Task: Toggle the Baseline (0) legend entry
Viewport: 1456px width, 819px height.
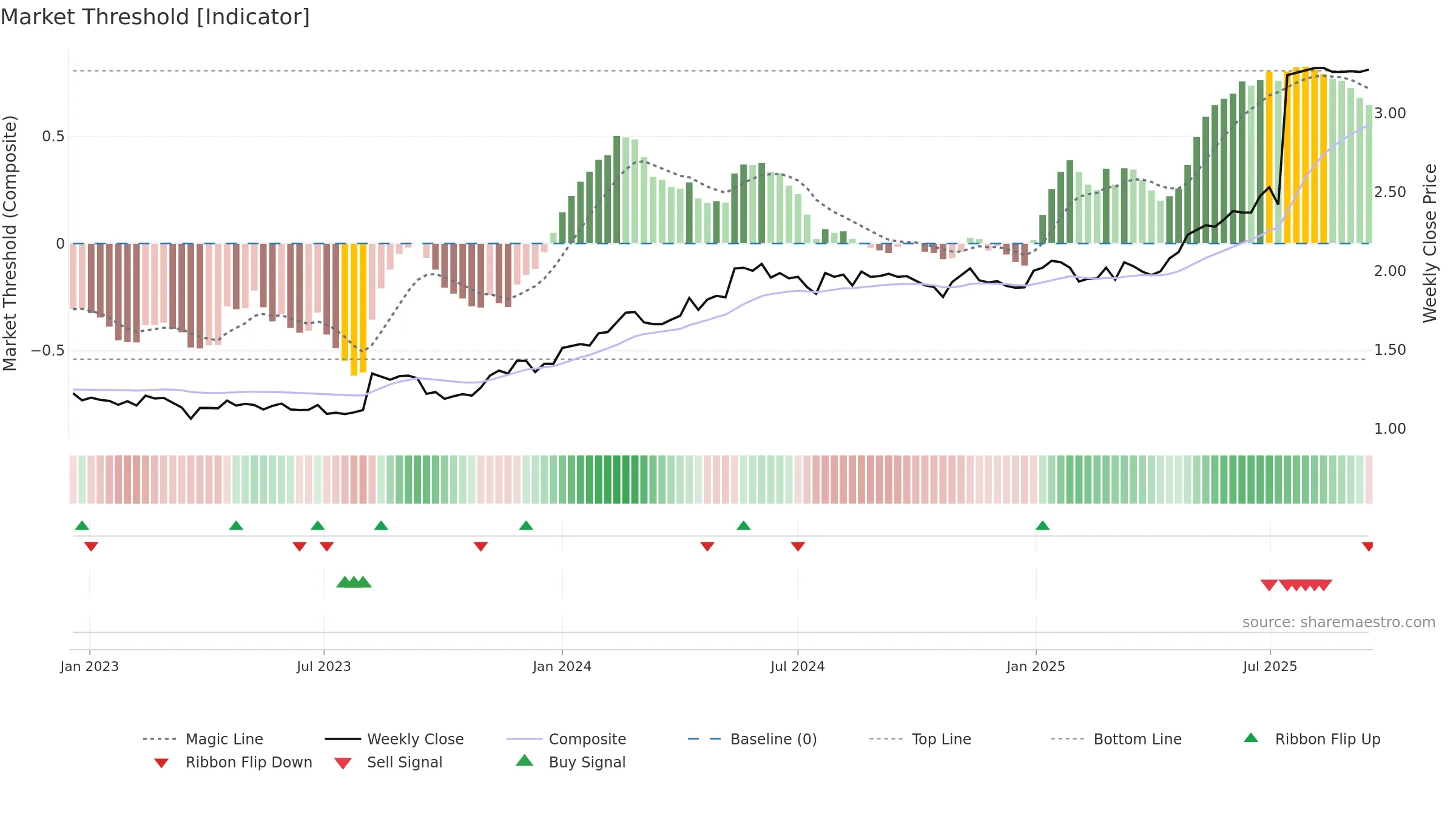Action: [752, 739]
